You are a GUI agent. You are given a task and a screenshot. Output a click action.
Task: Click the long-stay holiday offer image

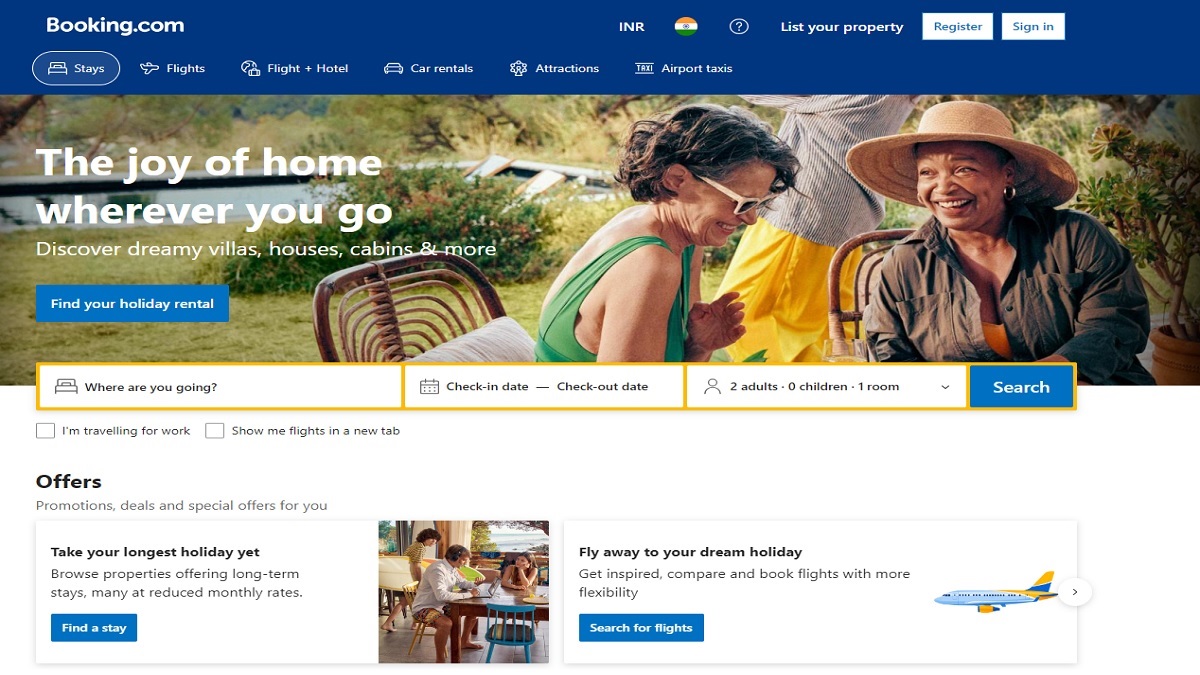(464, 592)
